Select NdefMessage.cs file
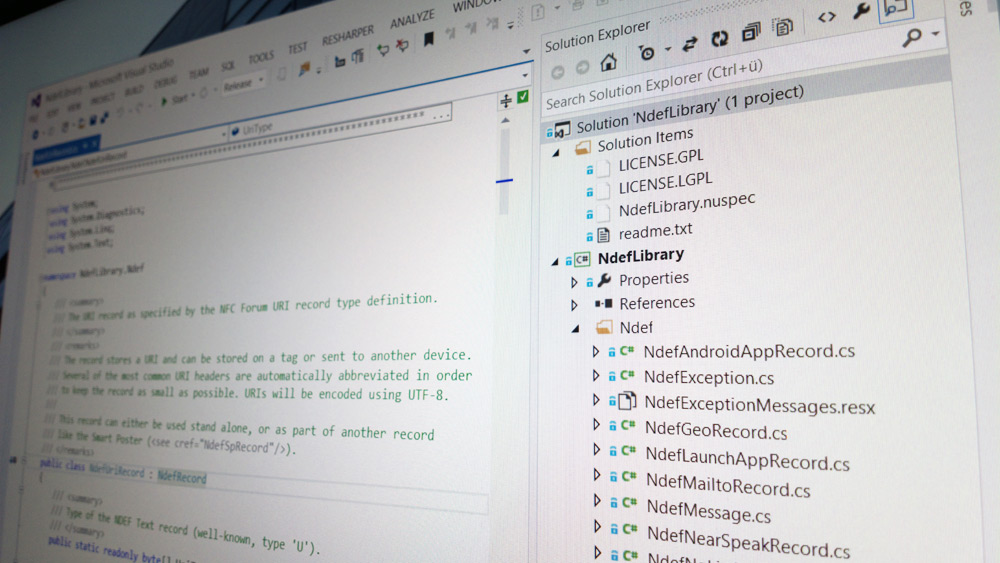 (x=709, y=511)
